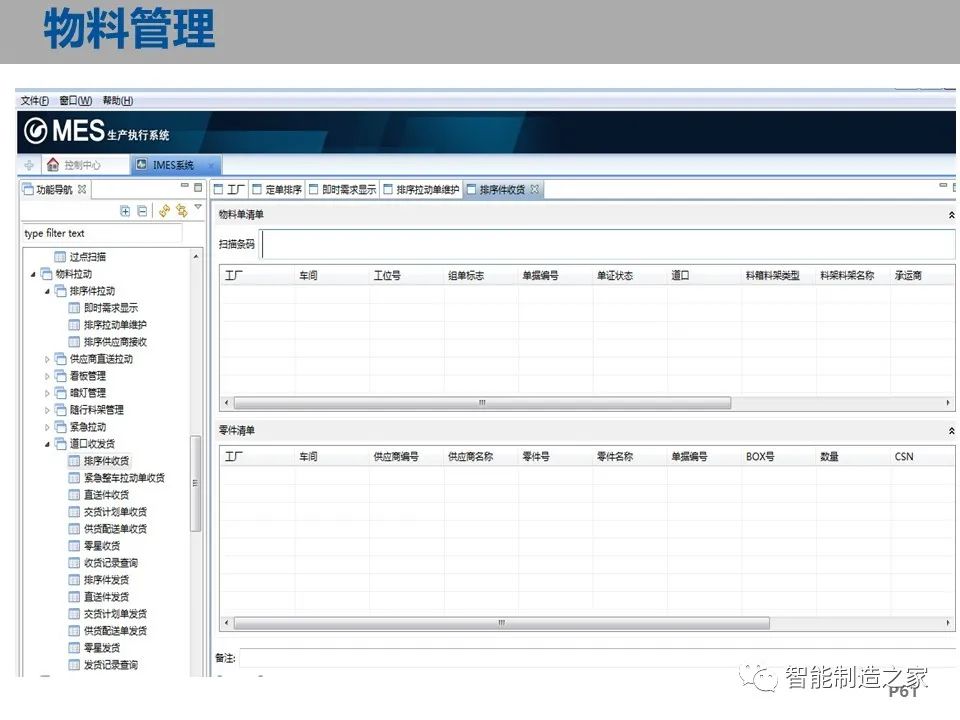Click the navigation tree vertical scrollbar thumb
Image resolution: width=960 pixels, height=720 pixels.
[x=195, y=482]
